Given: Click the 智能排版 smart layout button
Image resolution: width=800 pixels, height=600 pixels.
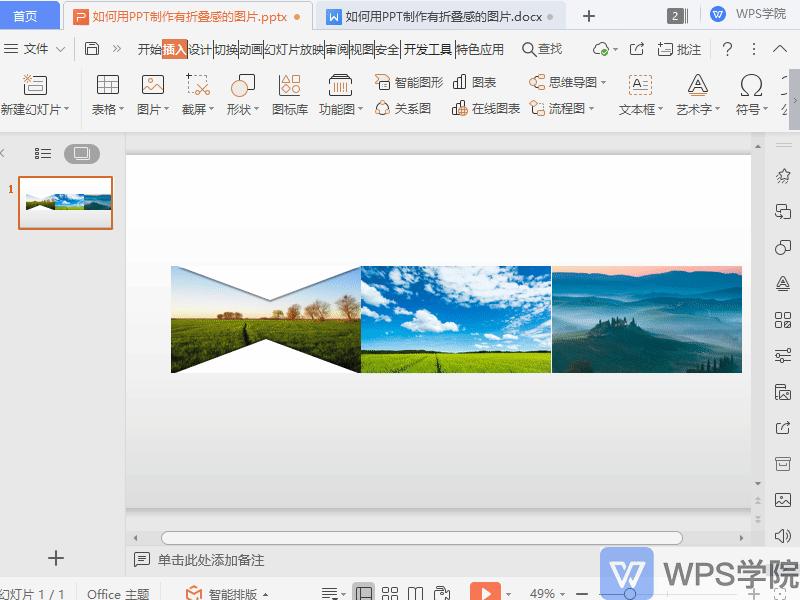Looking at the screenshot, I should 232,591.
